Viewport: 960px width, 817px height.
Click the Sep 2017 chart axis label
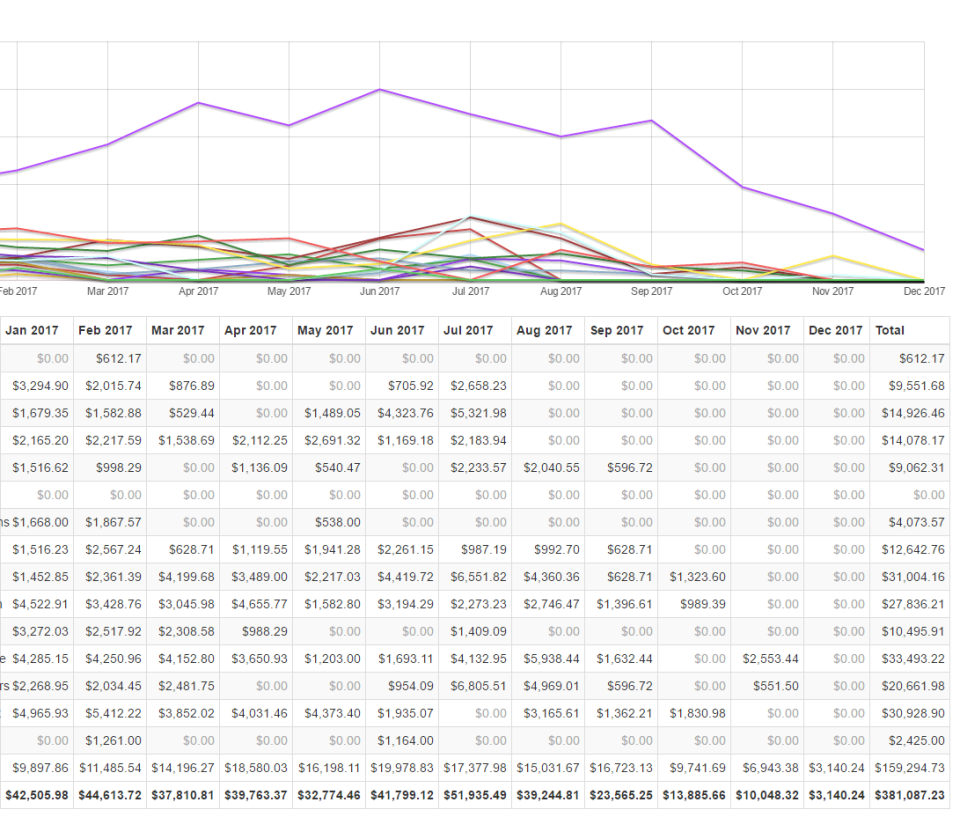click(x=651, y=292)
